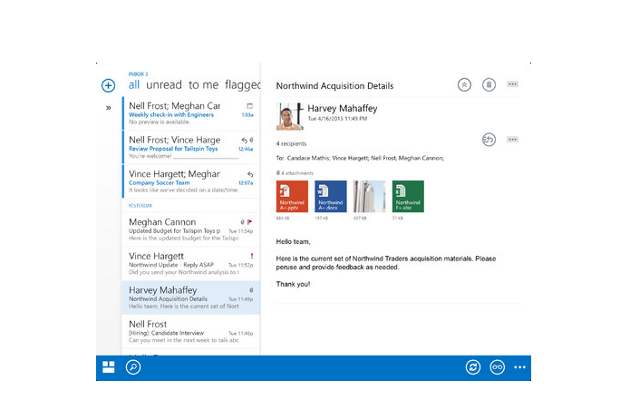Viewport: 620px width, 400px height.
Task: Open the app launcher tiles icon
Action: coord(108,367)
